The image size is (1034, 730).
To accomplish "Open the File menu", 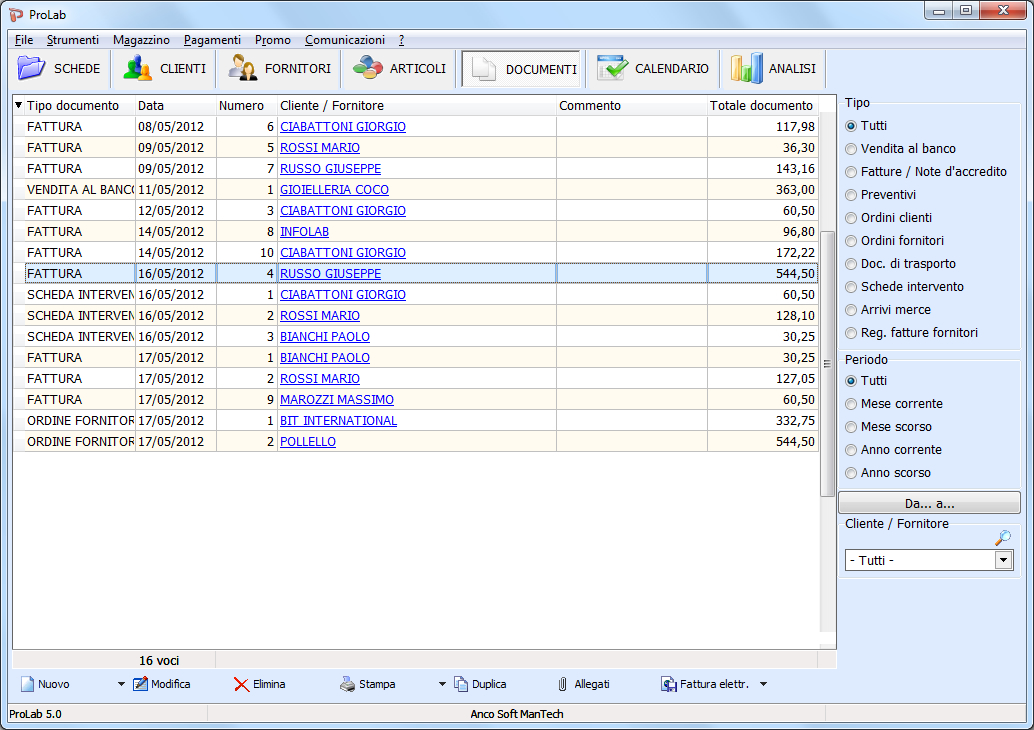I will pos(24,40).
